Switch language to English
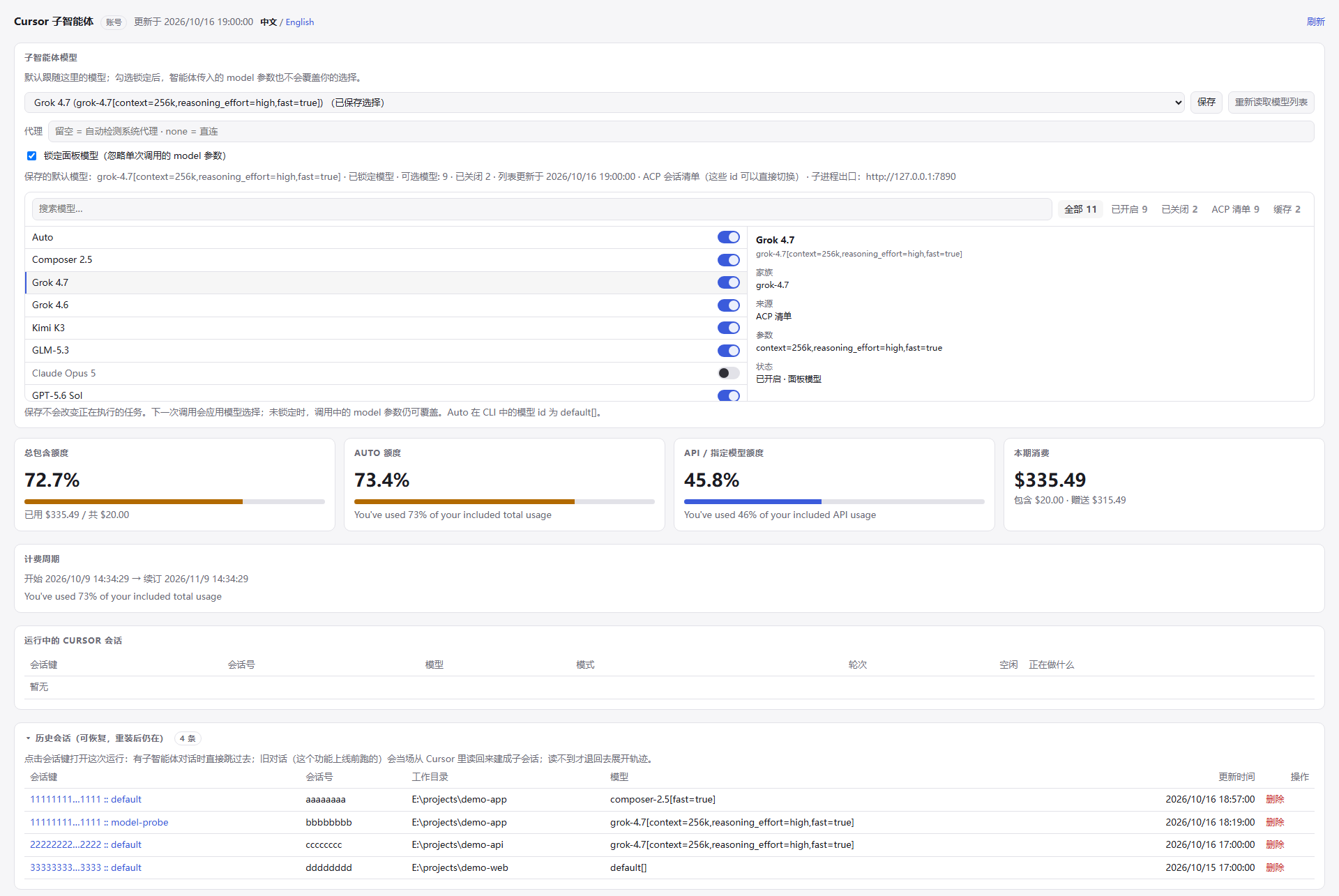 (x=300, y=22)
